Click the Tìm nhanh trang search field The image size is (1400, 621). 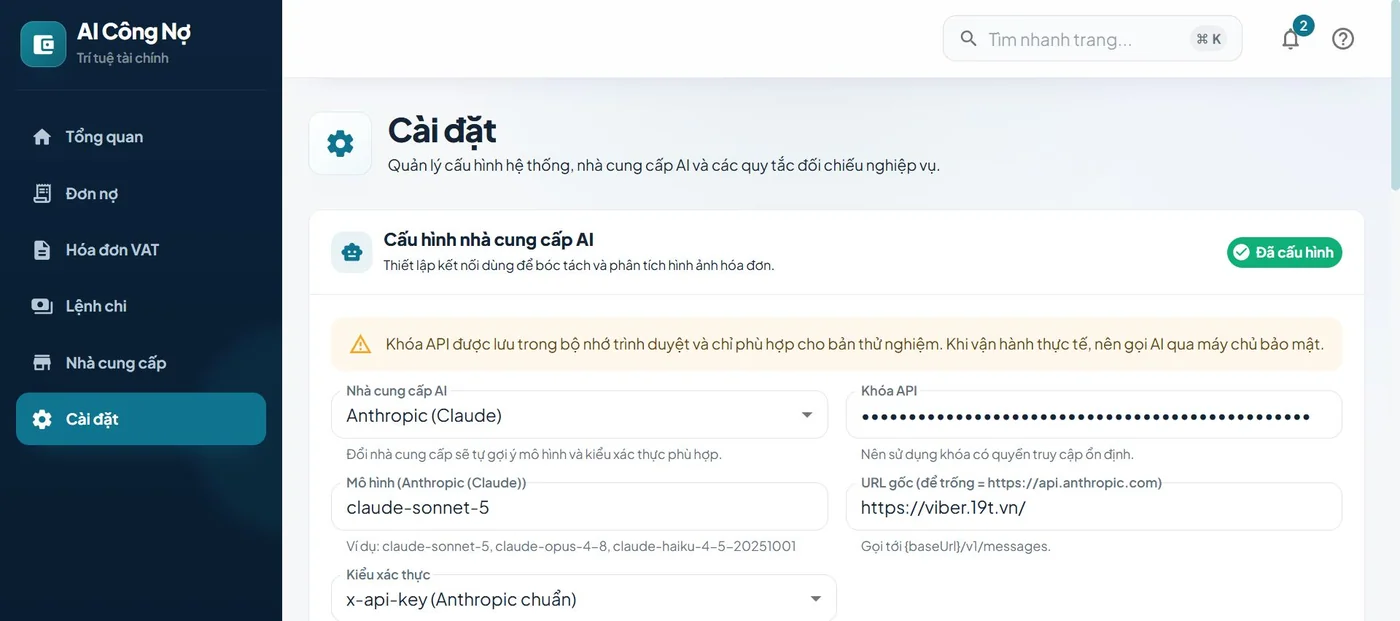coord(1092,39)
